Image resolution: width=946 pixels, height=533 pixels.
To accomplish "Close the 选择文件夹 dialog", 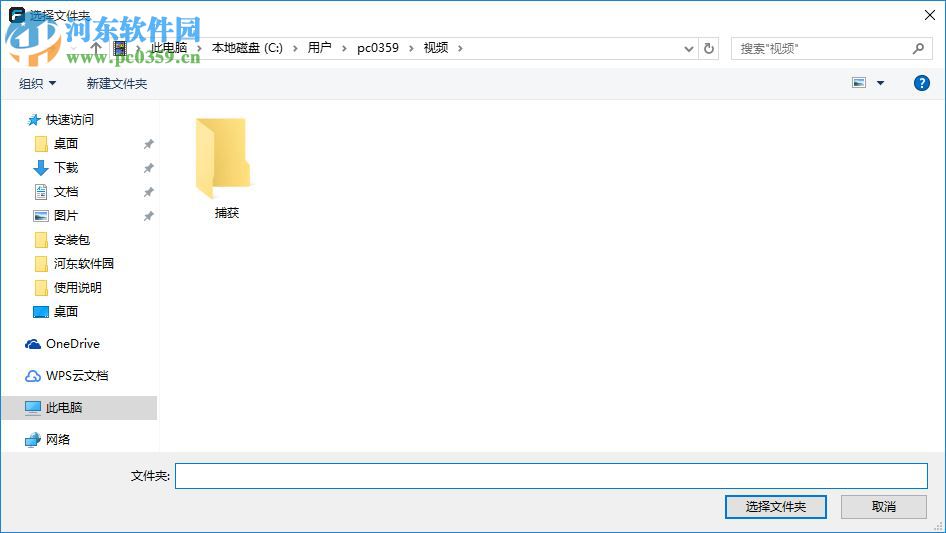I will [x=930, y=15].
